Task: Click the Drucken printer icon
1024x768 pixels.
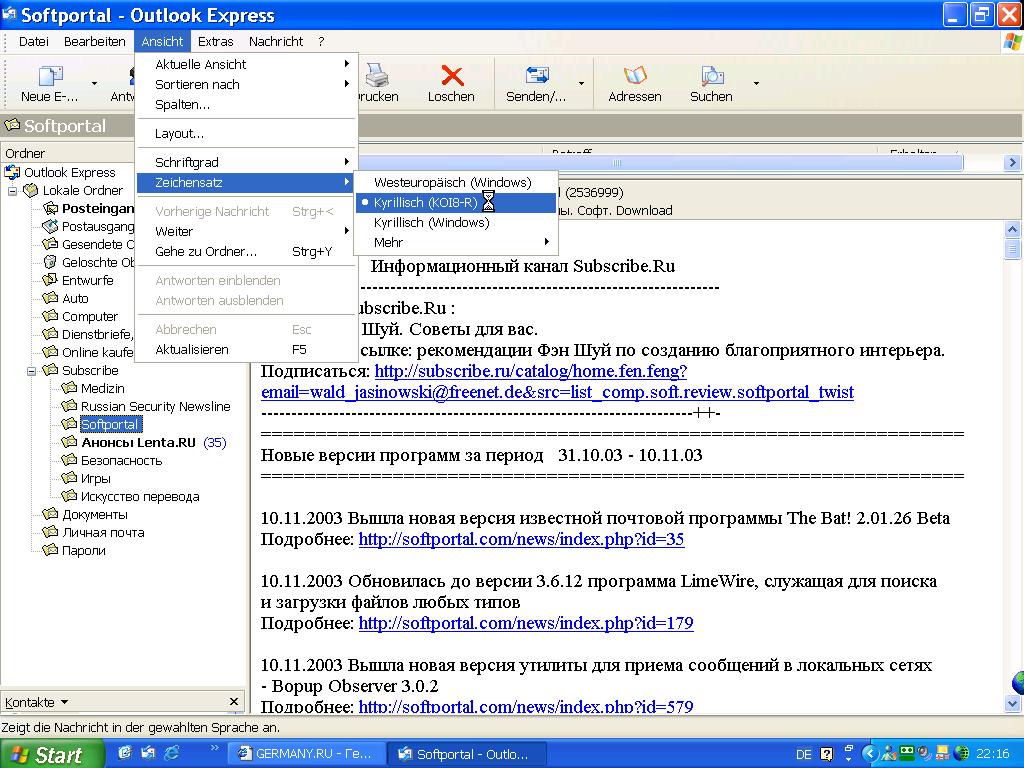Action: pyautogui.click(x=377, y=76)
